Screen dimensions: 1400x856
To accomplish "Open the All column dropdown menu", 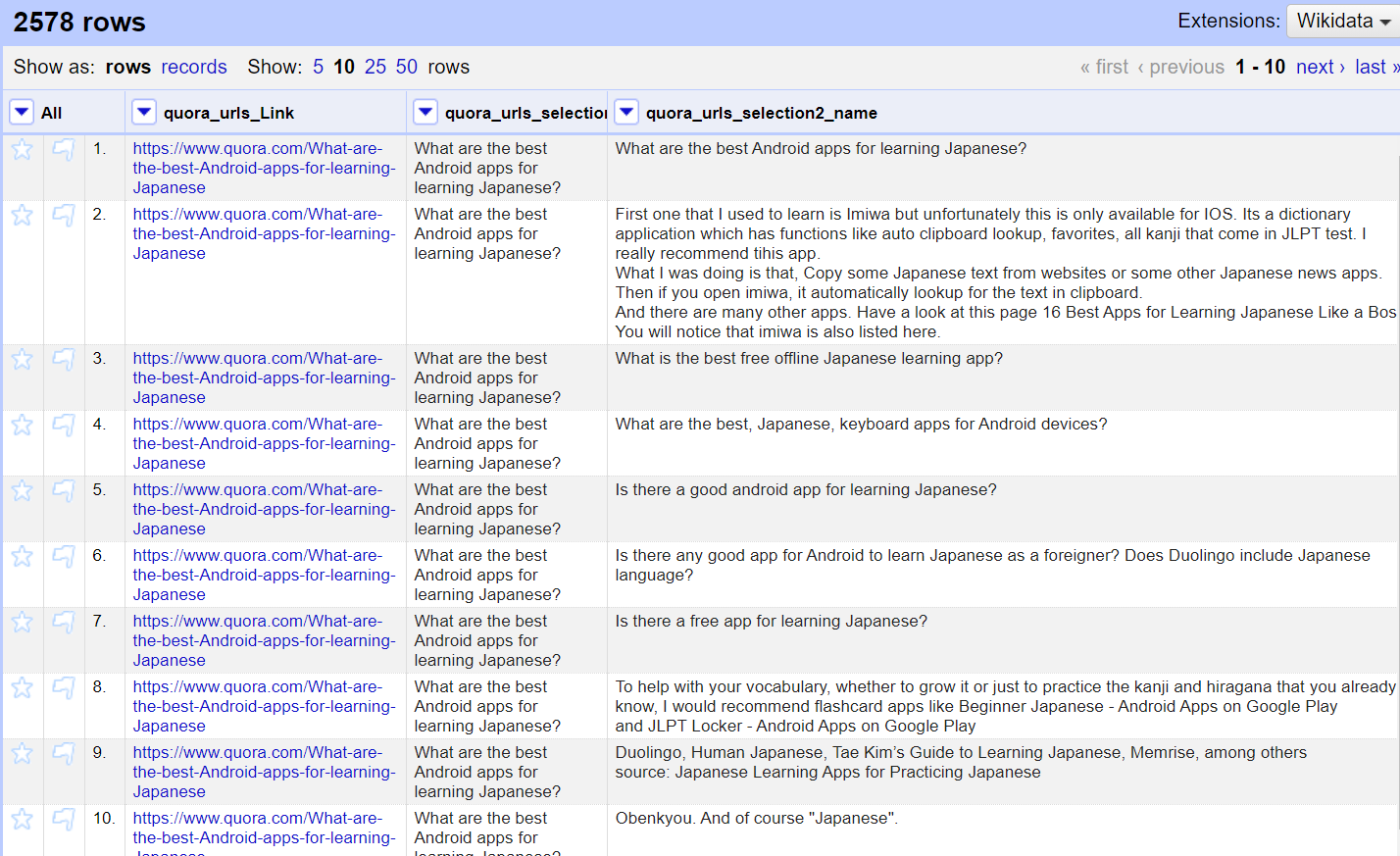I will (x=22, y=113).
